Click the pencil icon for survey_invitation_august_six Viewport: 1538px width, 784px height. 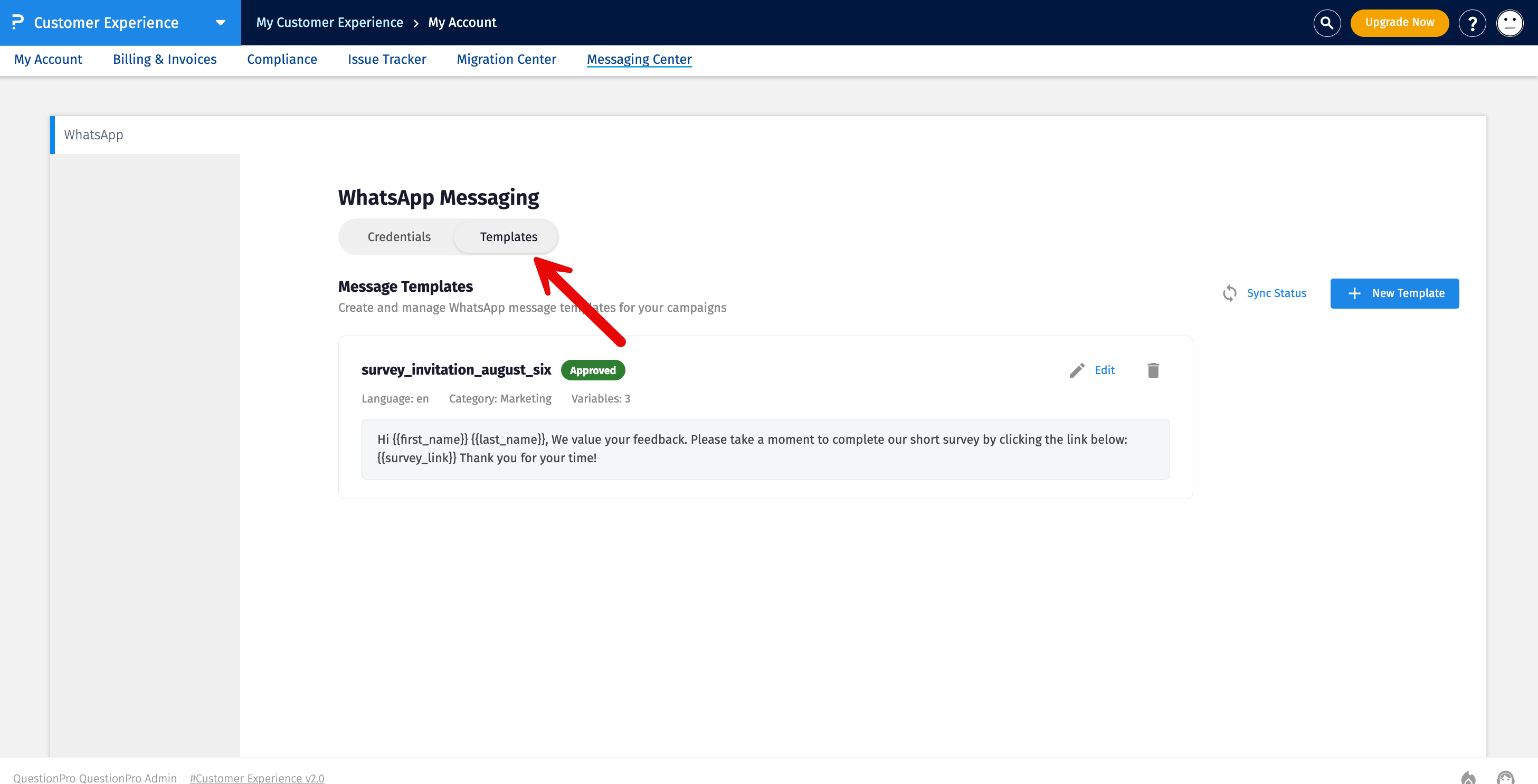pos(1077,370)
